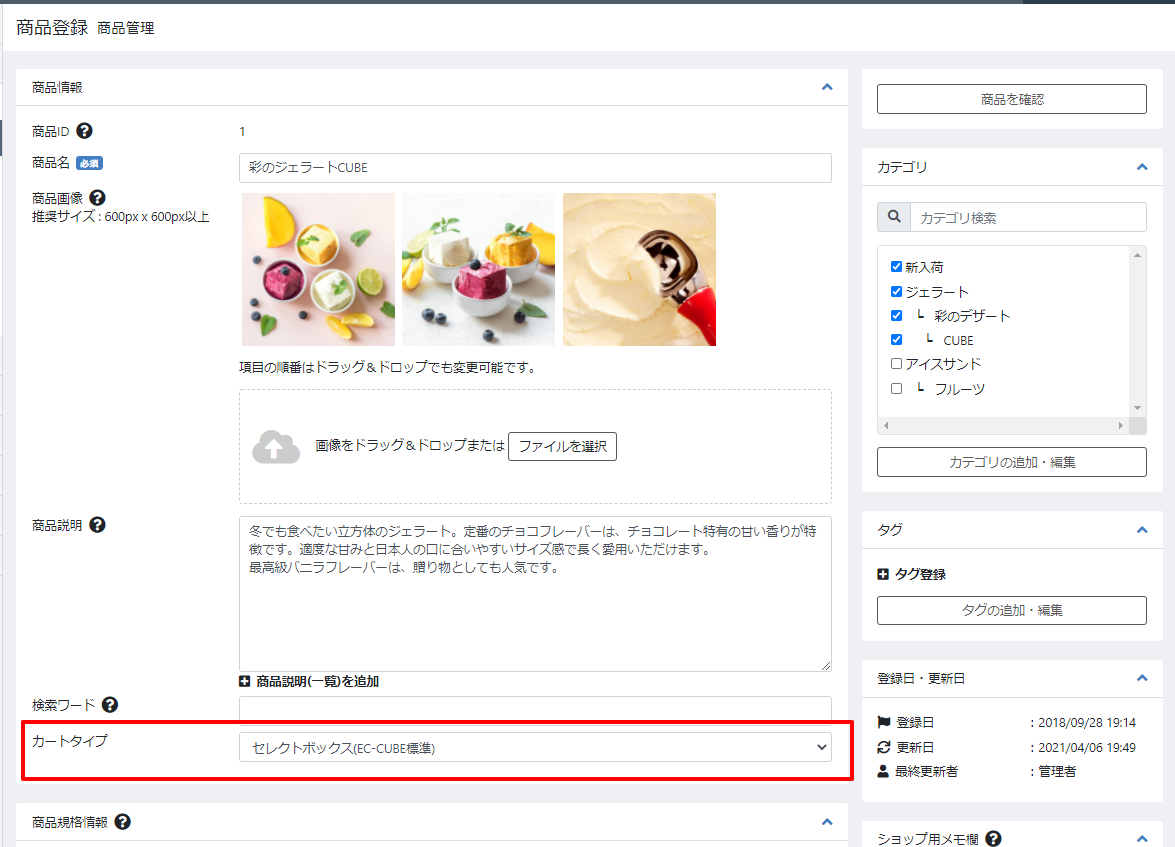Check the フルーツ category checkbox
1175x847 pixels.
point(896,388)
